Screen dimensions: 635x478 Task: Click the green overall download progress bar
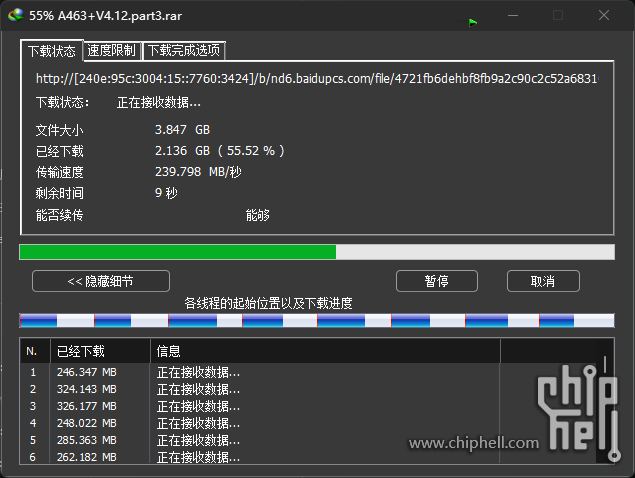point(317,252)
